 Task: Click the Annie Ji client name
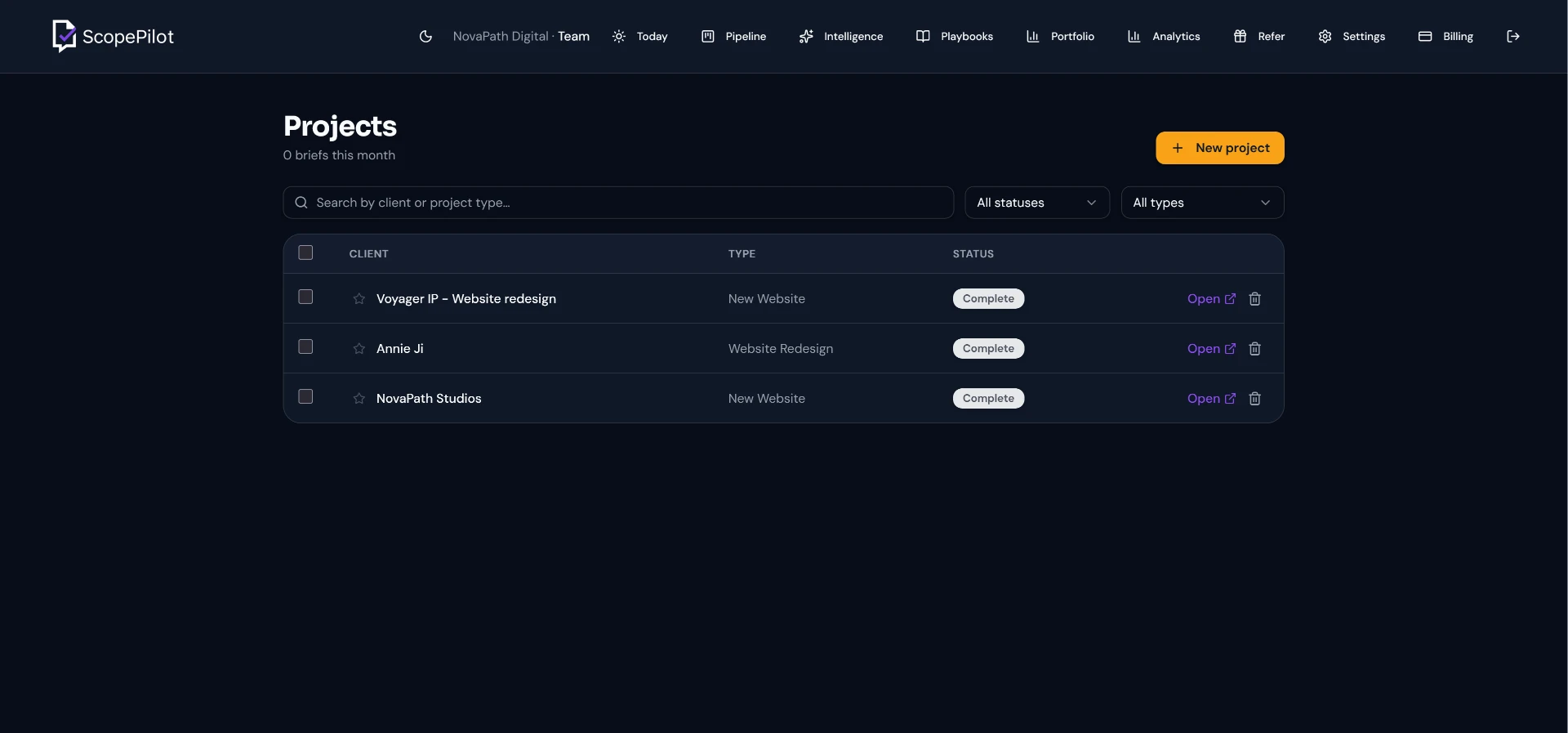point(400,349)
